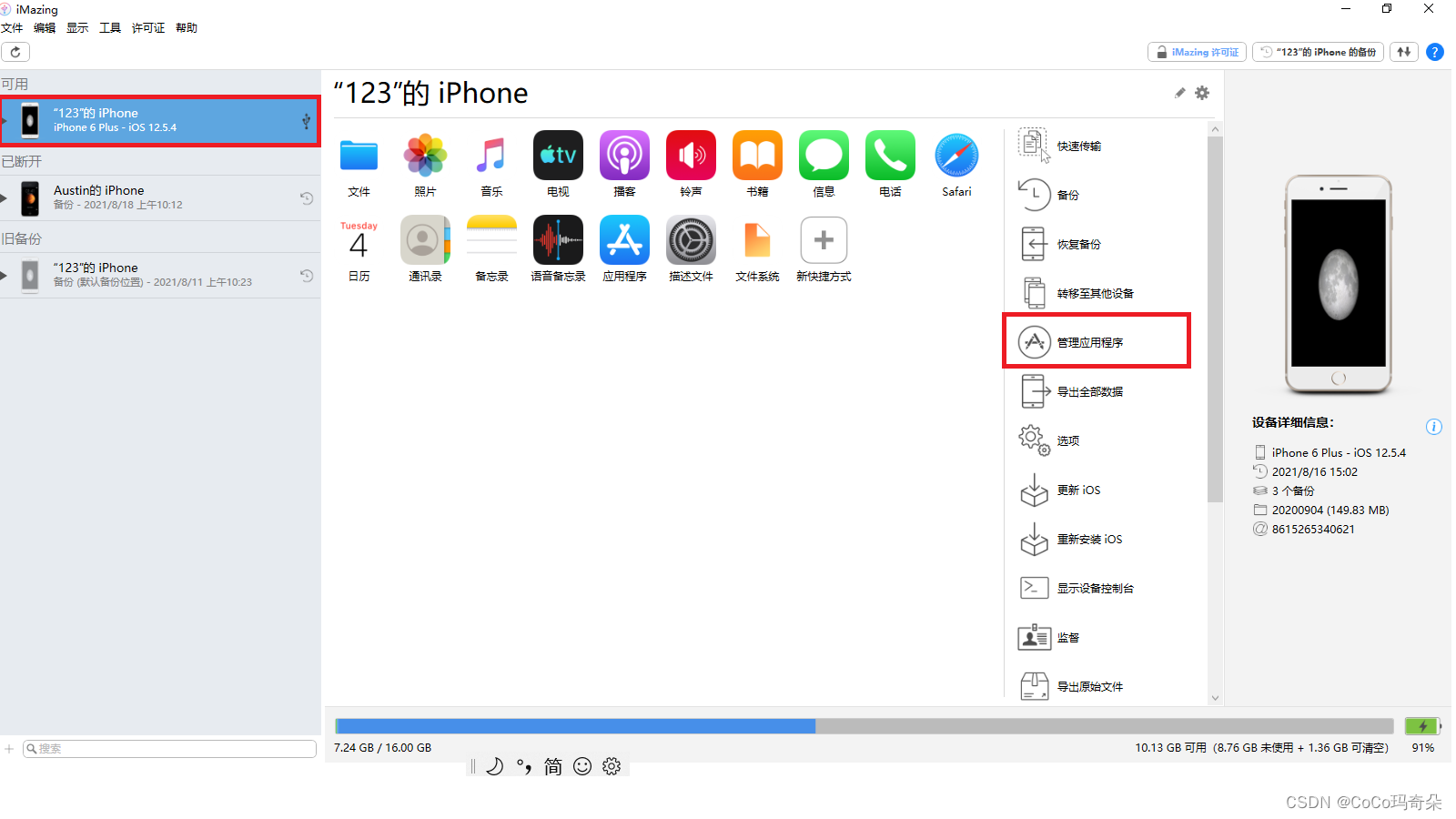
Task: Open the 照片 Photos icon
Action: pos(425,156)
